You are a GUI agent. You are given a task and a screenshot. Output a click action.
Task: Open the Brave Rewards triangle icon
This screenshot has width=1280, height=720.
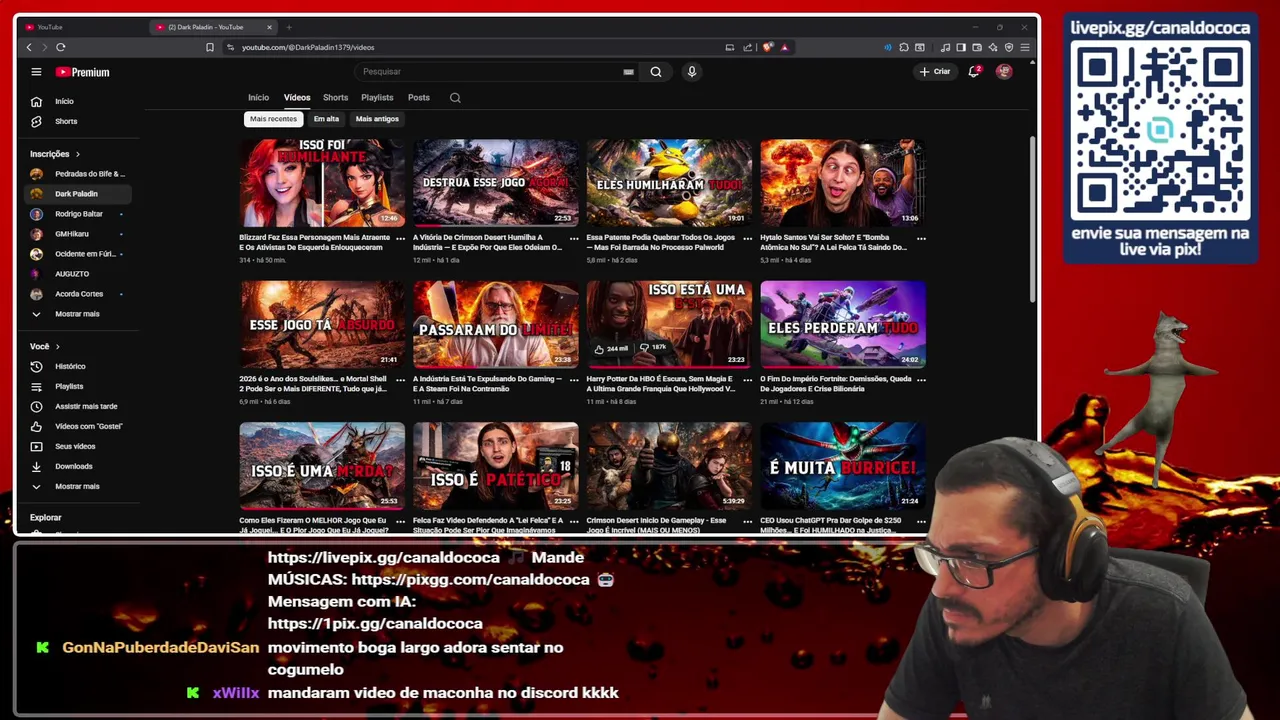tap(784, 47)
